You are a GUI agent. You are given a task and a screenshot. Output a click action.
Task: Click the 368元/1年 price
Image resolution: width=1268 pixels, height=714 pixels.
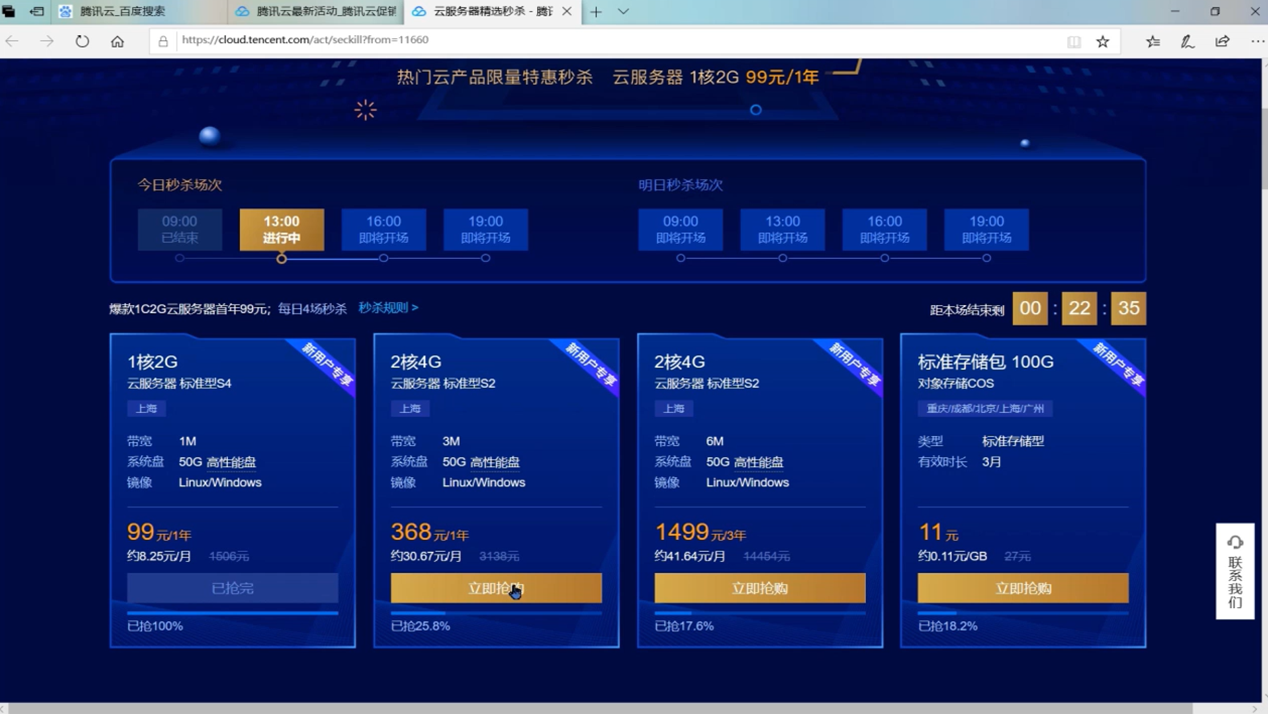(x=430, y=533)
